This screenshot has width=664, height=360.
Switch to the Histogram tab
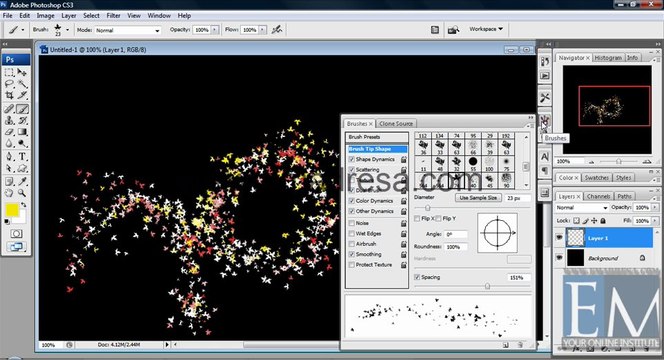pyautogui.click(x=608, y=58)
